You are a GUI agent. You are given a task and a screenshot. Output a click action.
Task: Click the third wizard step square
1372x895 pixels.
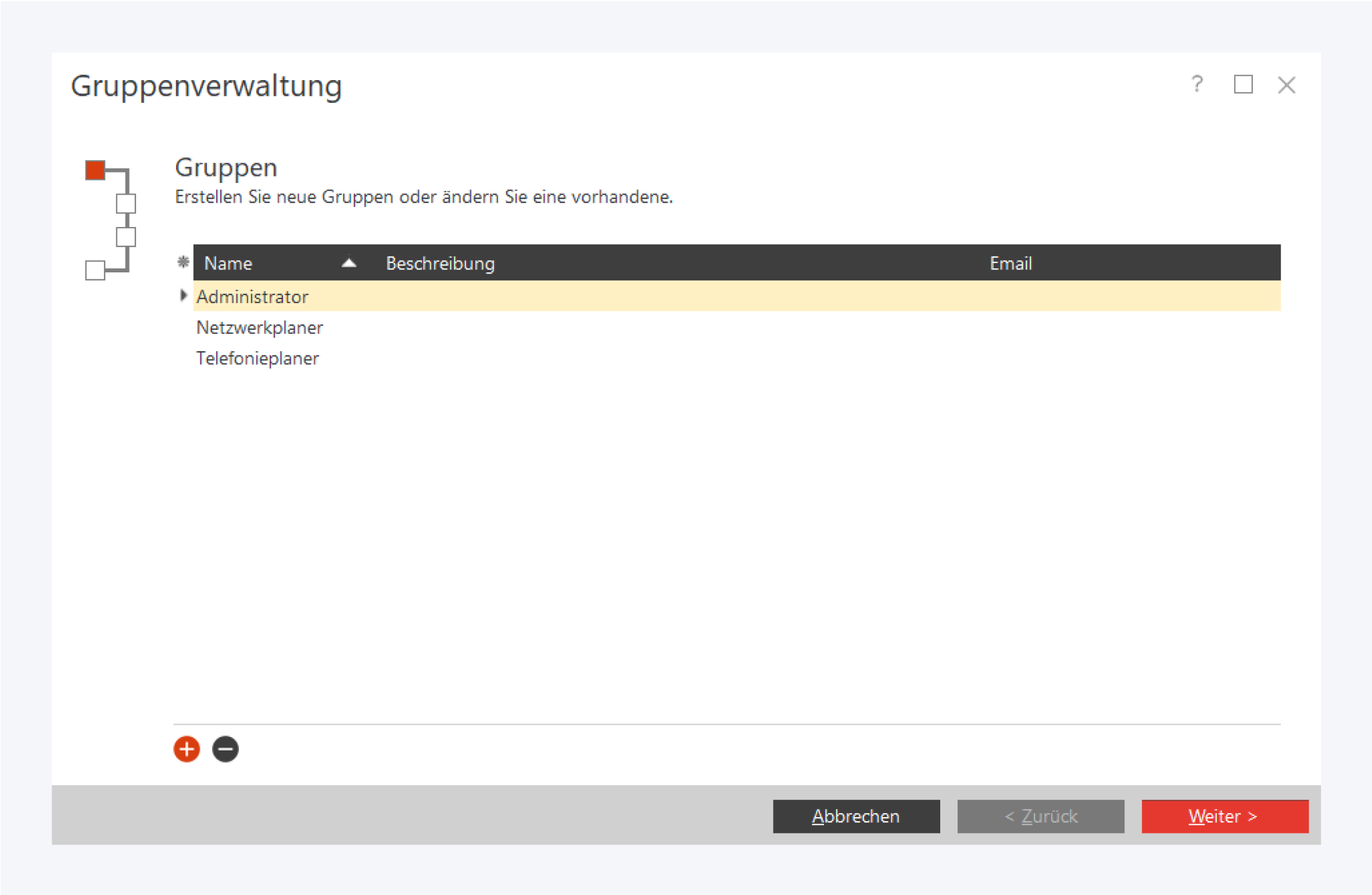click(x=126, y=237)
